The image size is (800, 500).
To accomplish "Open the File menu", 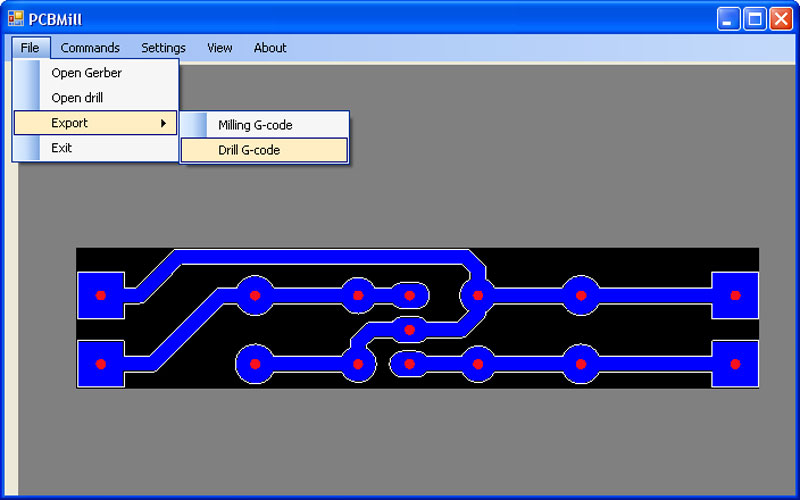I will coord(31,48).
